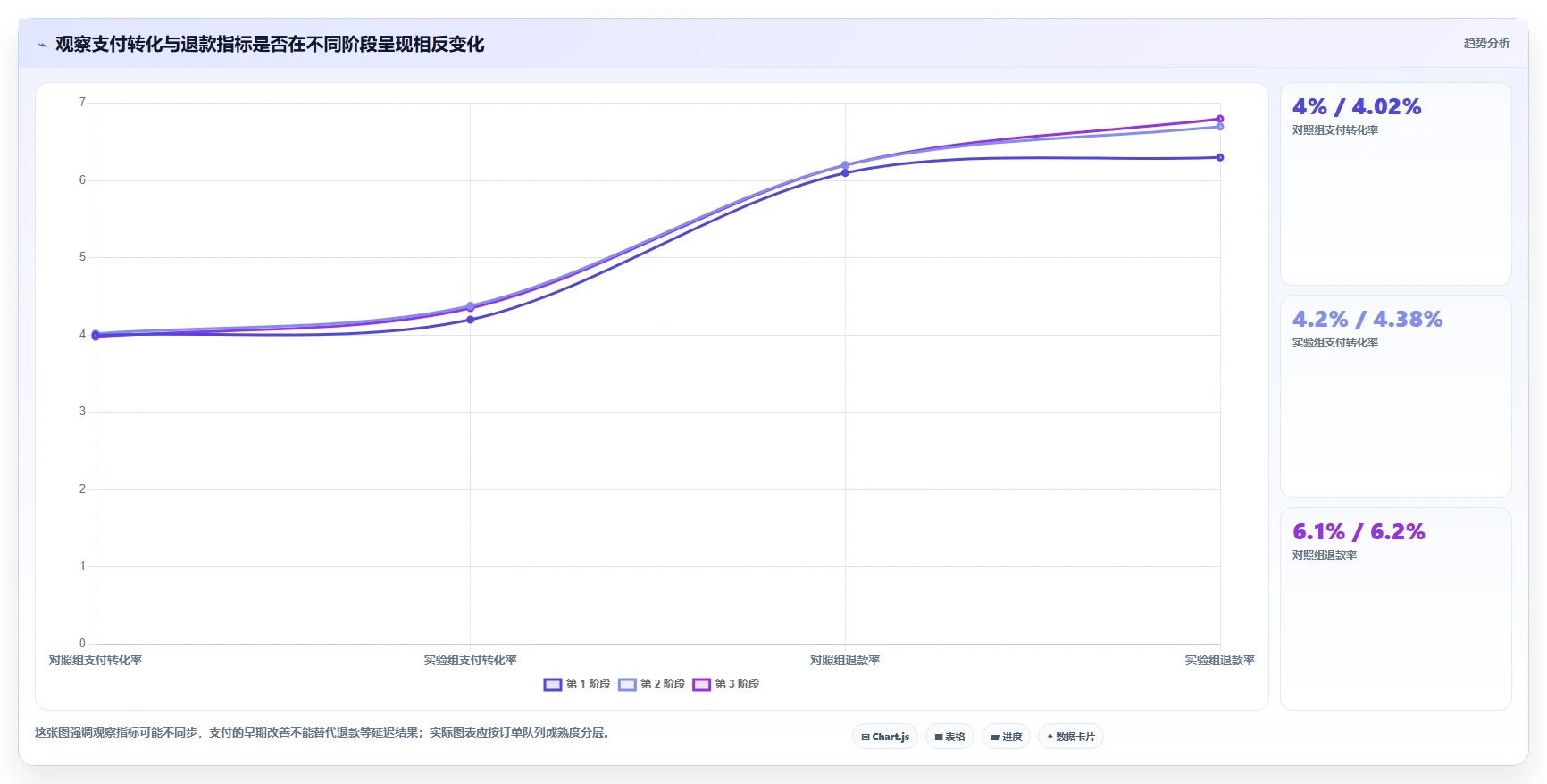Click the 对照组支付转化率 x-axis label
1547x784 pixels.
pos(96,661)
